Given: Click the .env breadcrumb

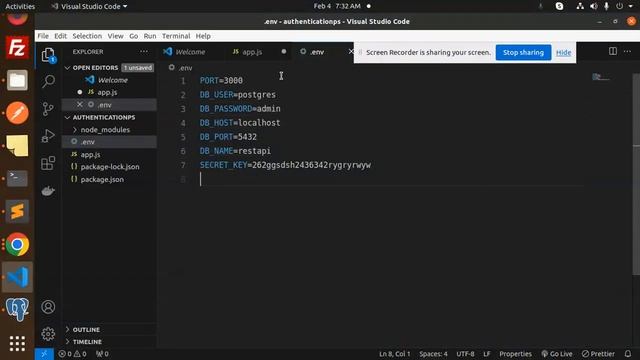Looking at the screenshot, I should click(181, 68).
